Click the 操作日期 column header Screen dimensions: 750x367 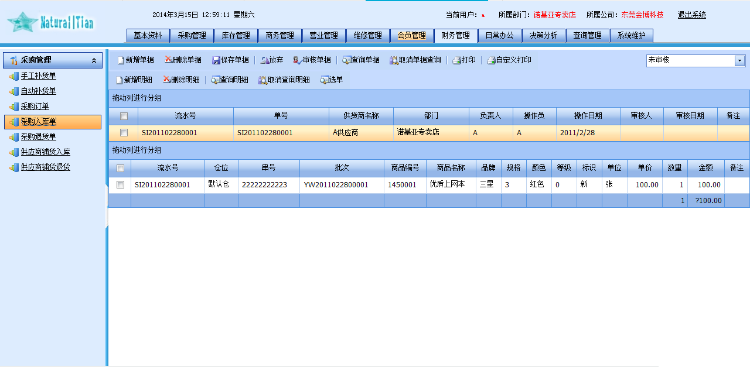tap(588, 116)
